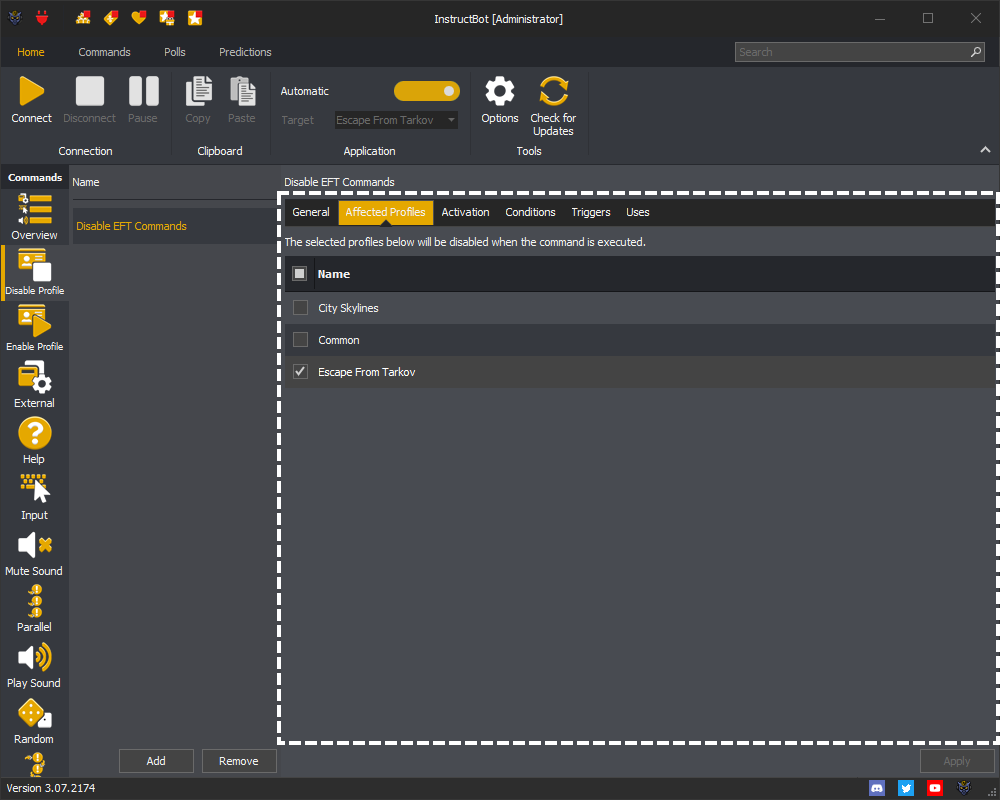Click the star quick-access icon
1000x800 pixels.
point(195,18)
